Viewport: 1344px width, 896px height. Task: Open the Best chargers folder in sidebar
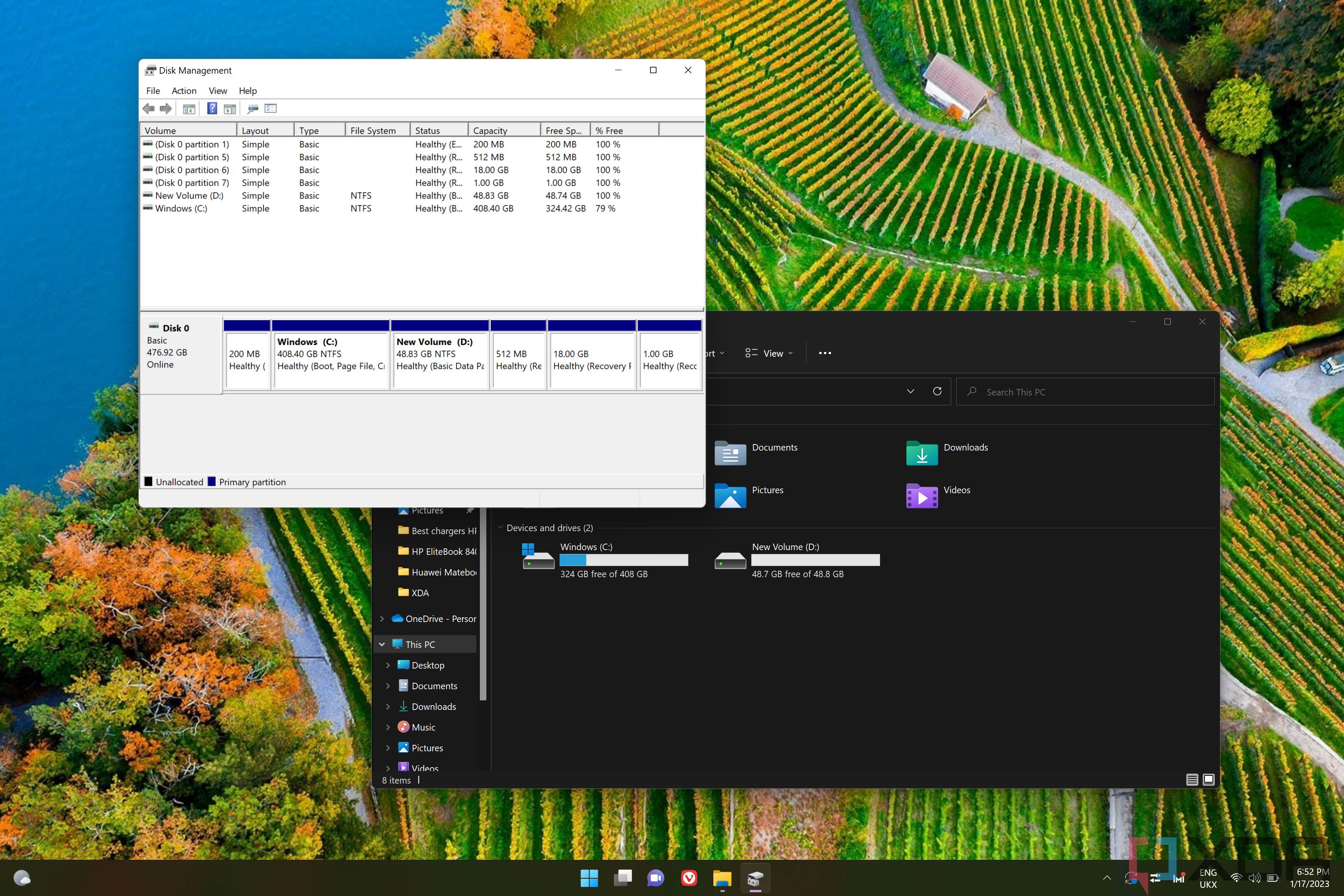coord(437,531)
